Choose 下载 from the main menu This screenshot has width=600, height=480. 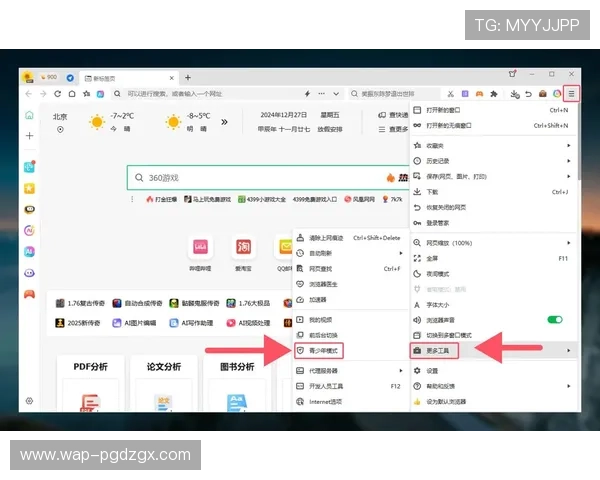pos(493,192)
